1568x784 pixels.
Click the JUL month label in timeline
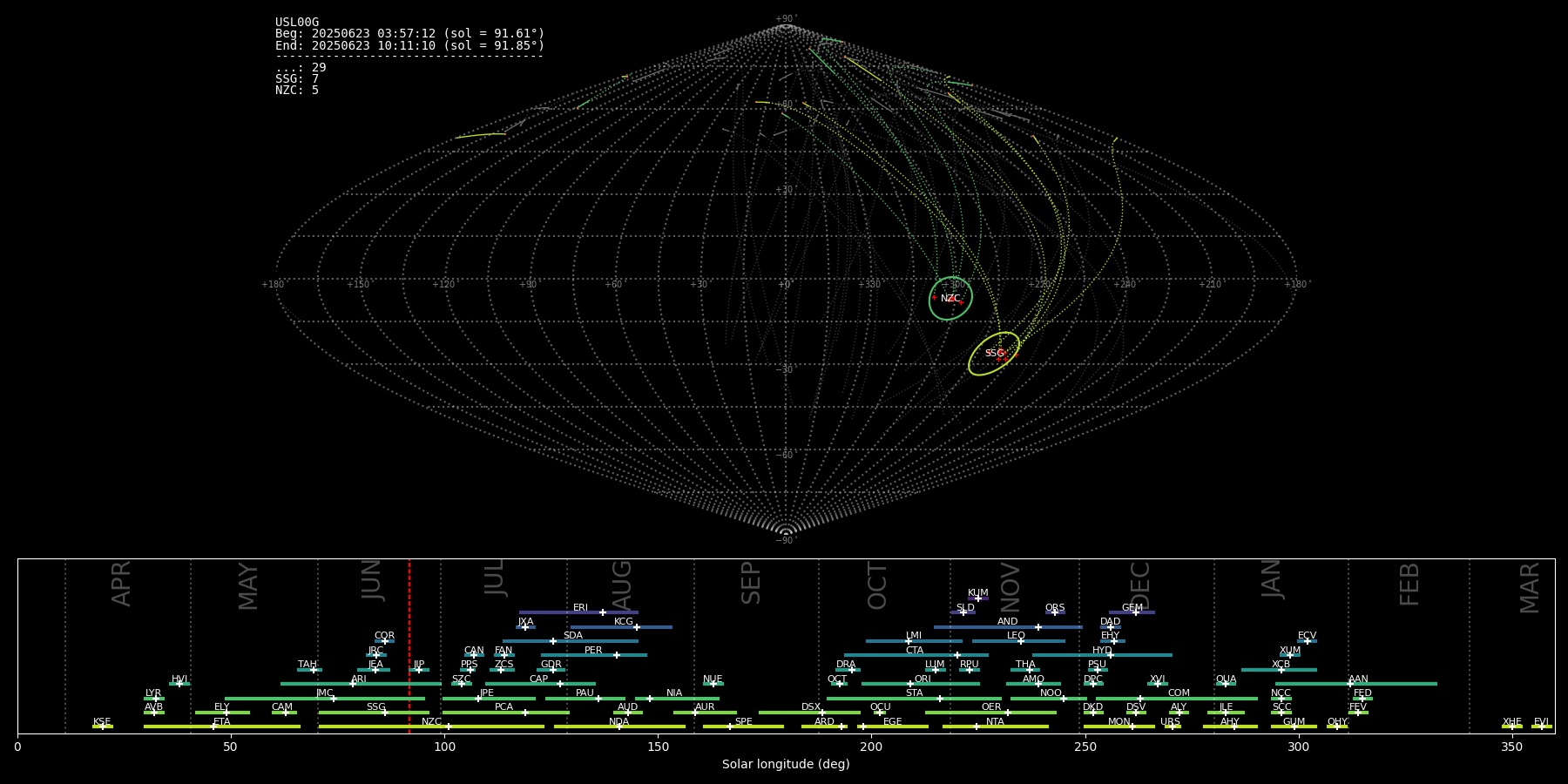click(495, 578)
